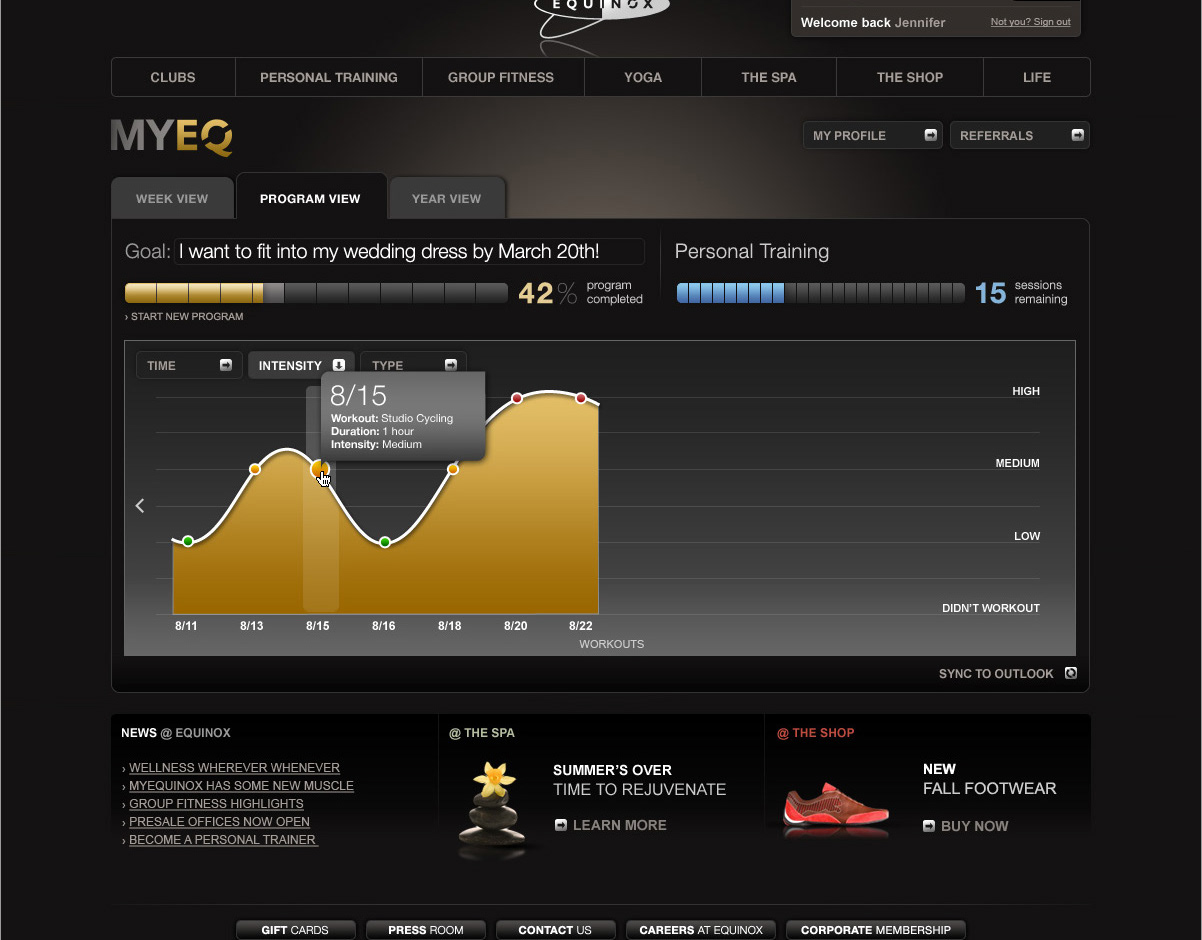
Task: Open 'MyEquinox Has Some New Muscle' link
Action: click(x=241, y=786)
